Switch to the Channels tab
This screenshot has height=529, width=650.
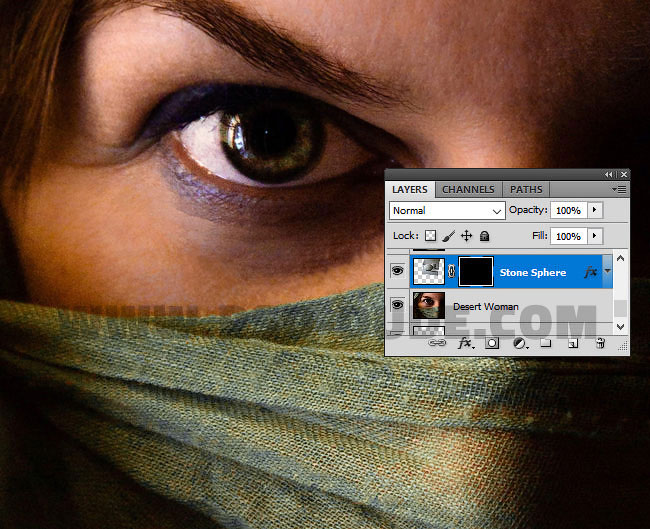(468, 189)
